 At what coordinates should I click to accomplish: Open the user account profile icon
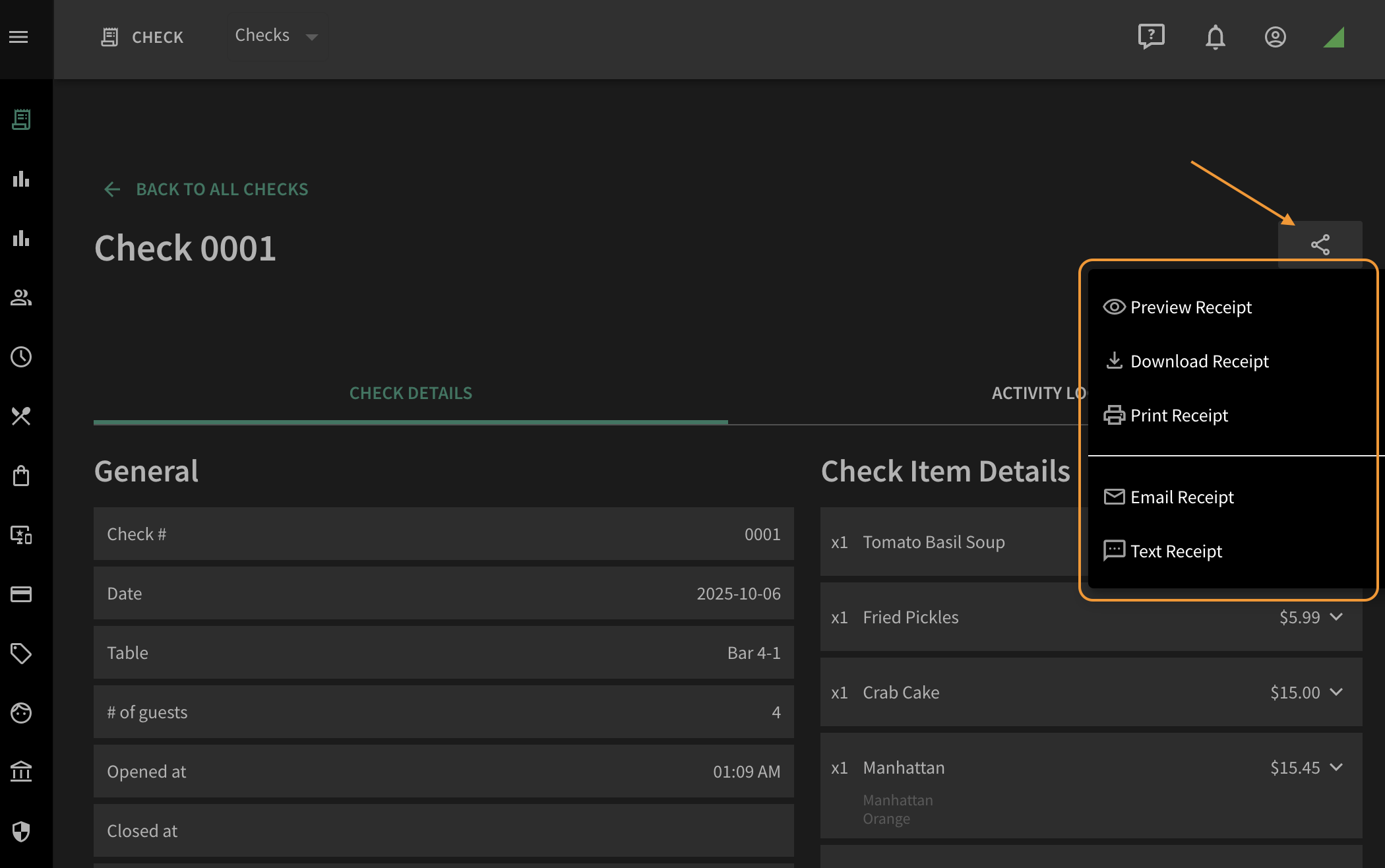tap(1275, 37)
